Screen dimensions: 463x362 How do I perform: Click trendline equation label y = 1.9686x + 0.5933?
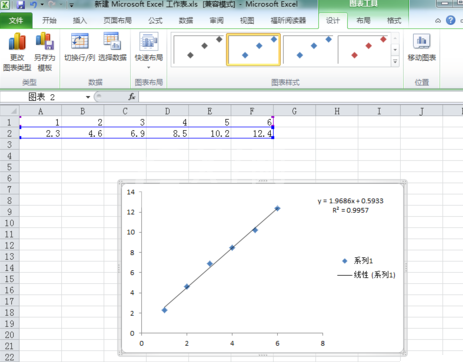point(350,201)
